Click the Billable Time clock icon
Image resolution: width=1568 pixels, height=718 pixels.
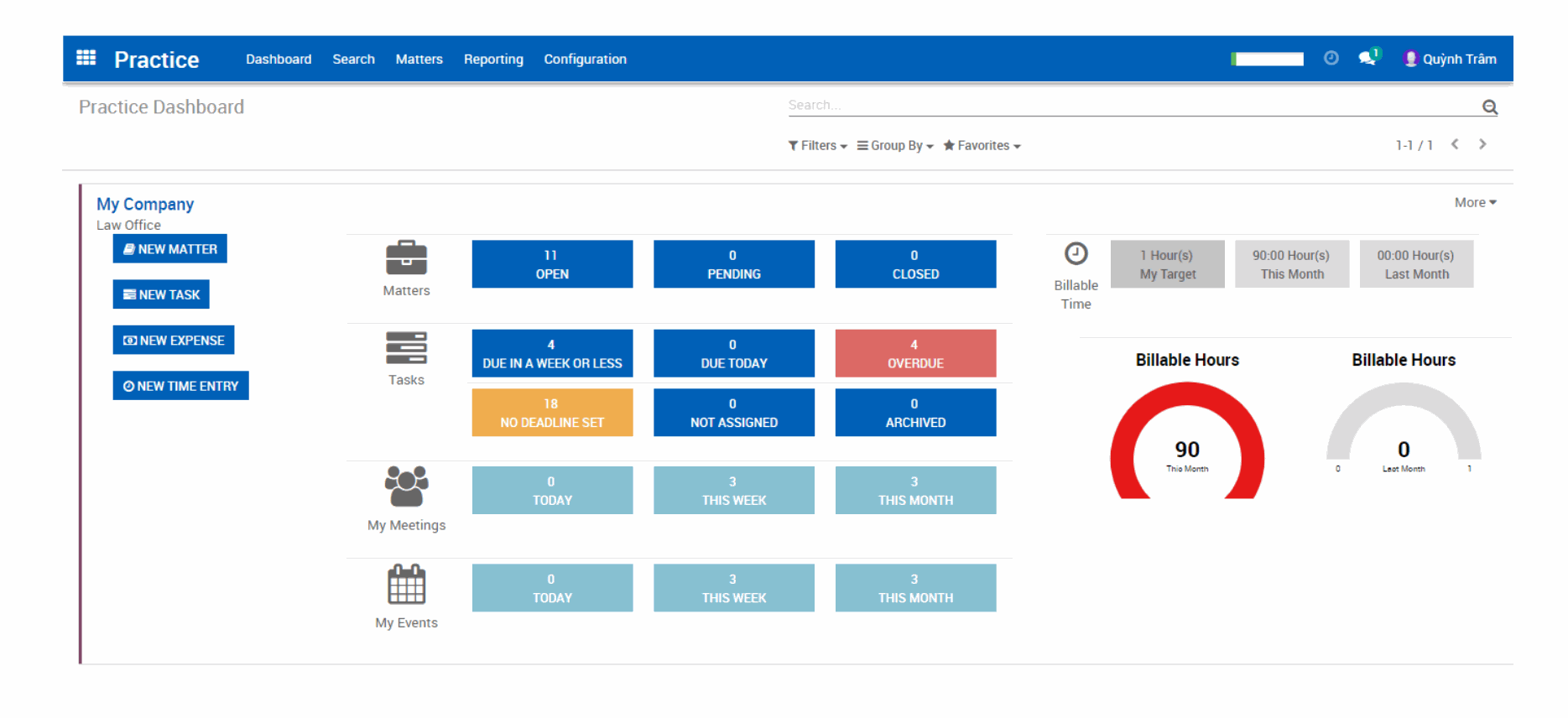click(1076, 253)
